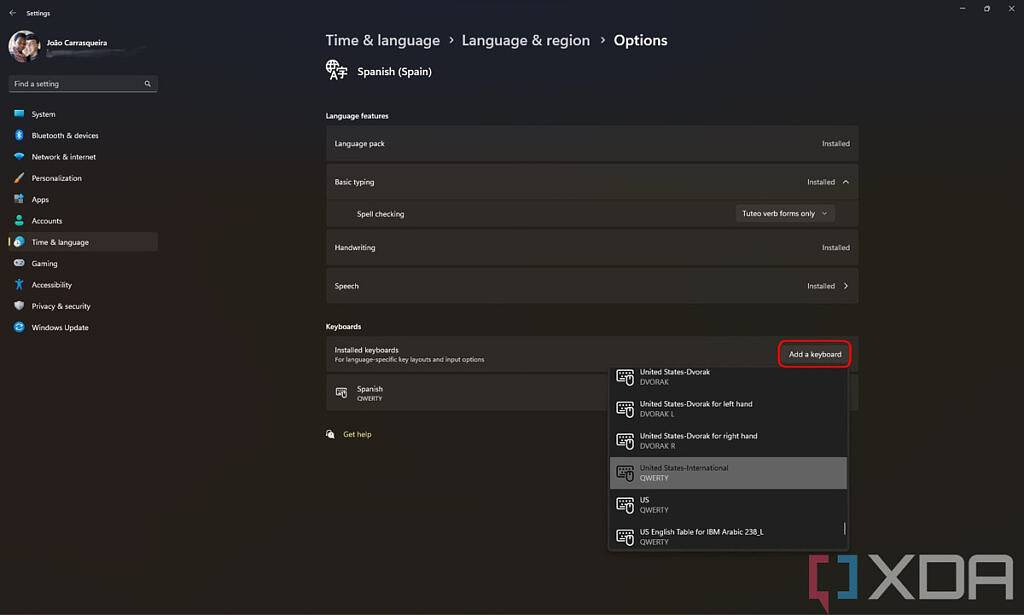The height and width of the screenshot is (615, 1024).
Task: Restore down the Settings window
Action: click(x=987, y=8)
